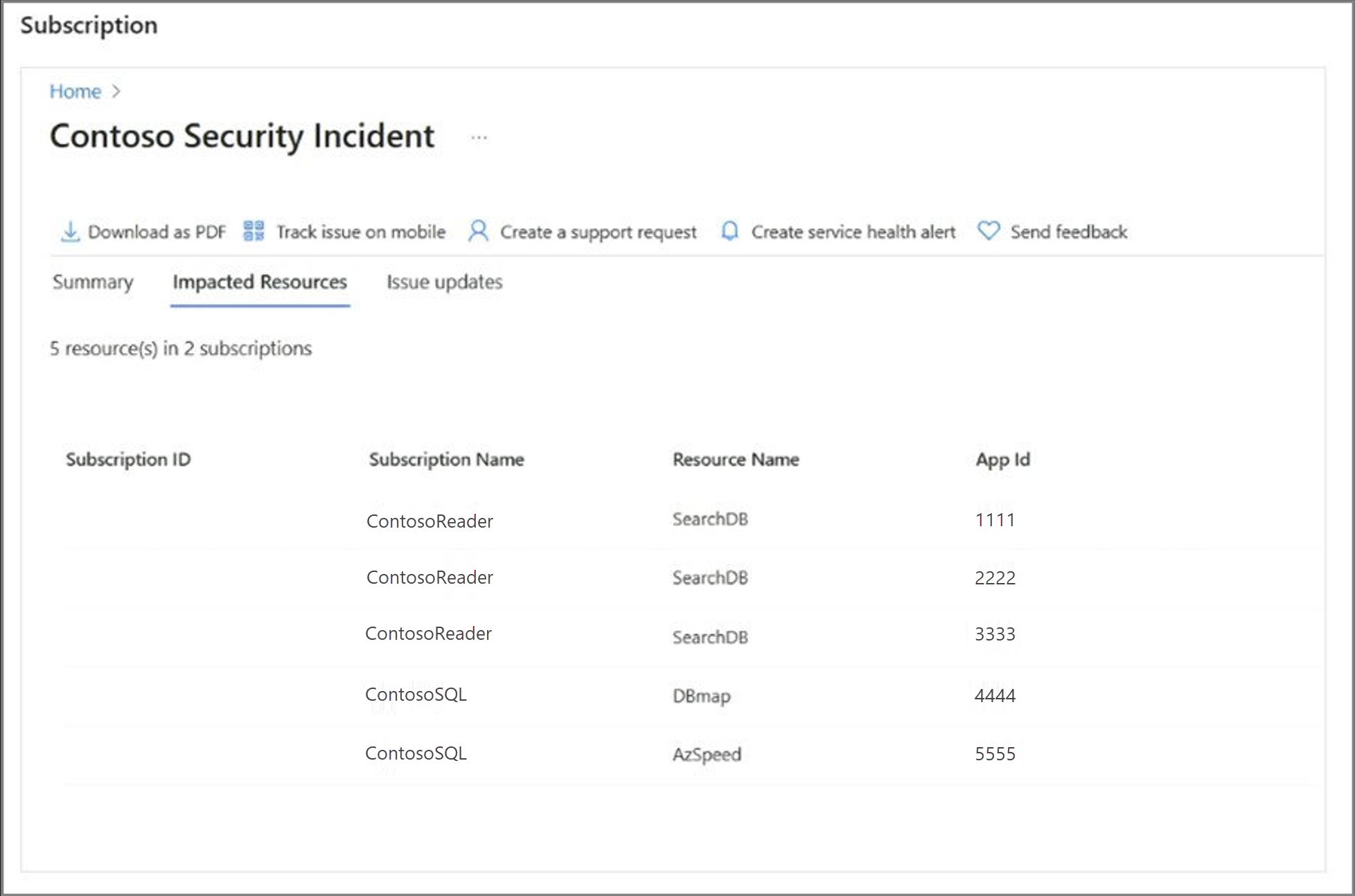The height and width of the screenshot is (896, 1355).
Task: Click the breadcrumb chevron after Home
Action: point(116,91)
